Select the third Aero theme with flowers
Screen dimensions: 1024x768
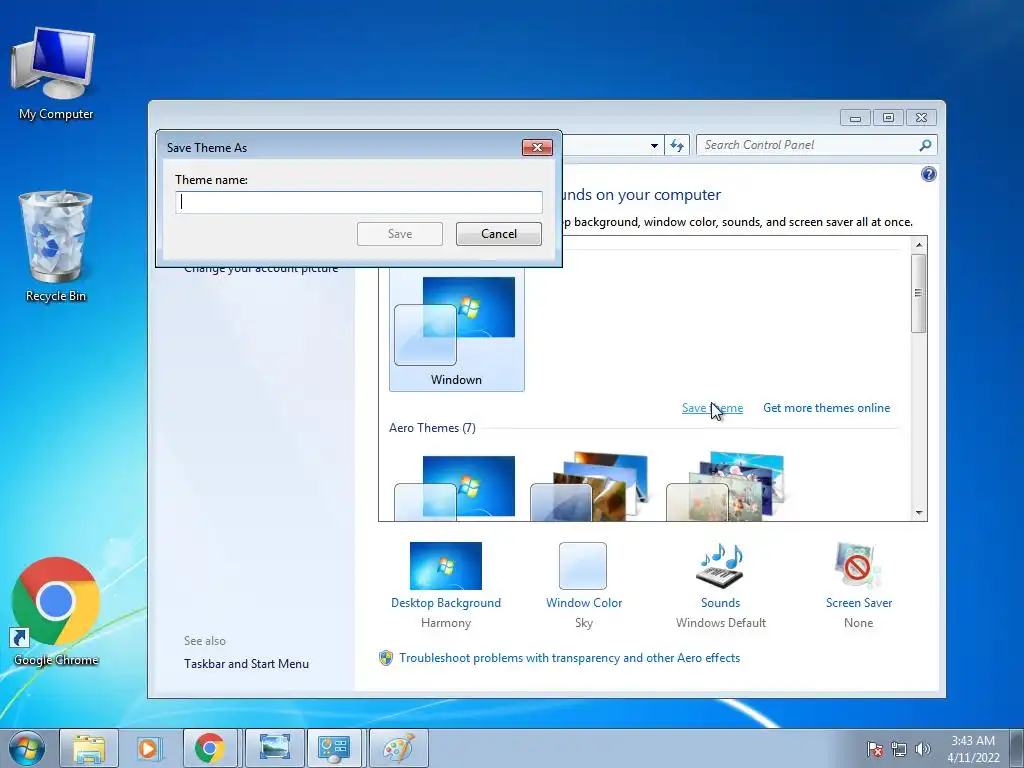tap(726, 487)
